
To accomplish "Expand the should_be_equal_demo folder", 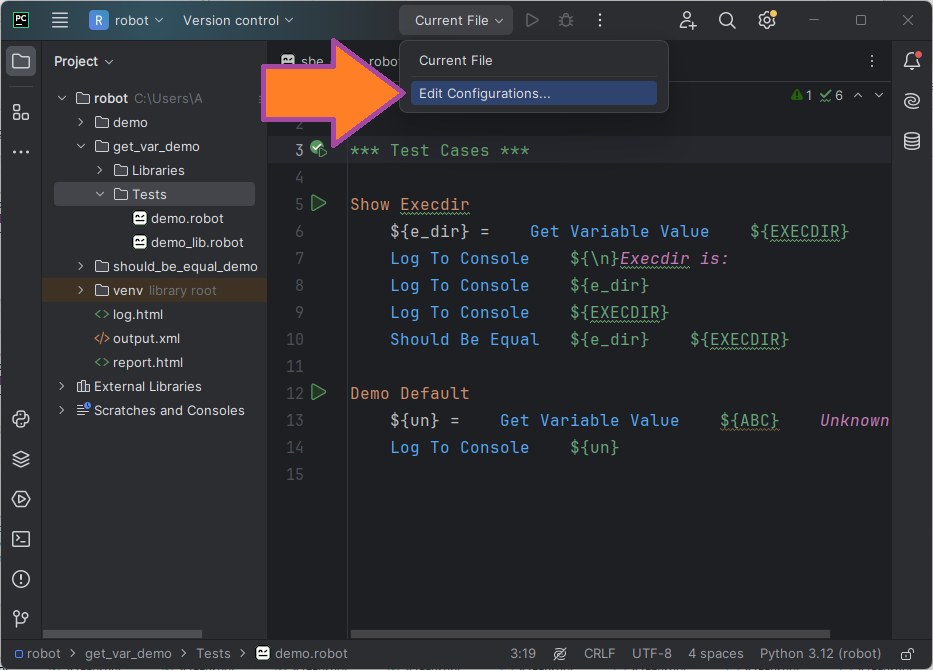I will pyautogui.click(x=81, y=267).
